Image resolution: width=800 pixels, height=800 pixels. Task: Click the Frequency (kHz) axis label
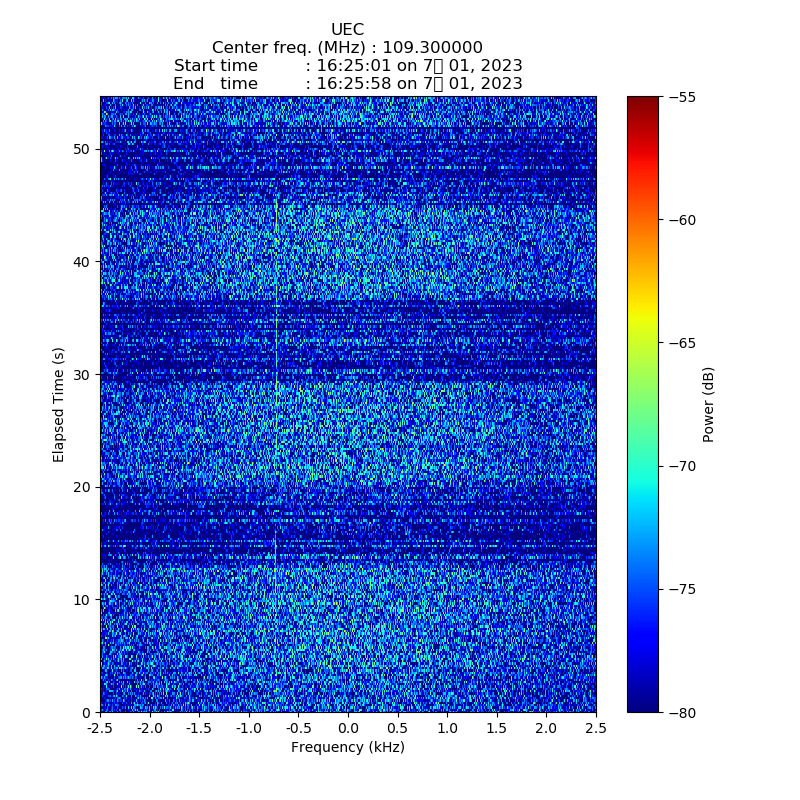click(x=347, y=747)
